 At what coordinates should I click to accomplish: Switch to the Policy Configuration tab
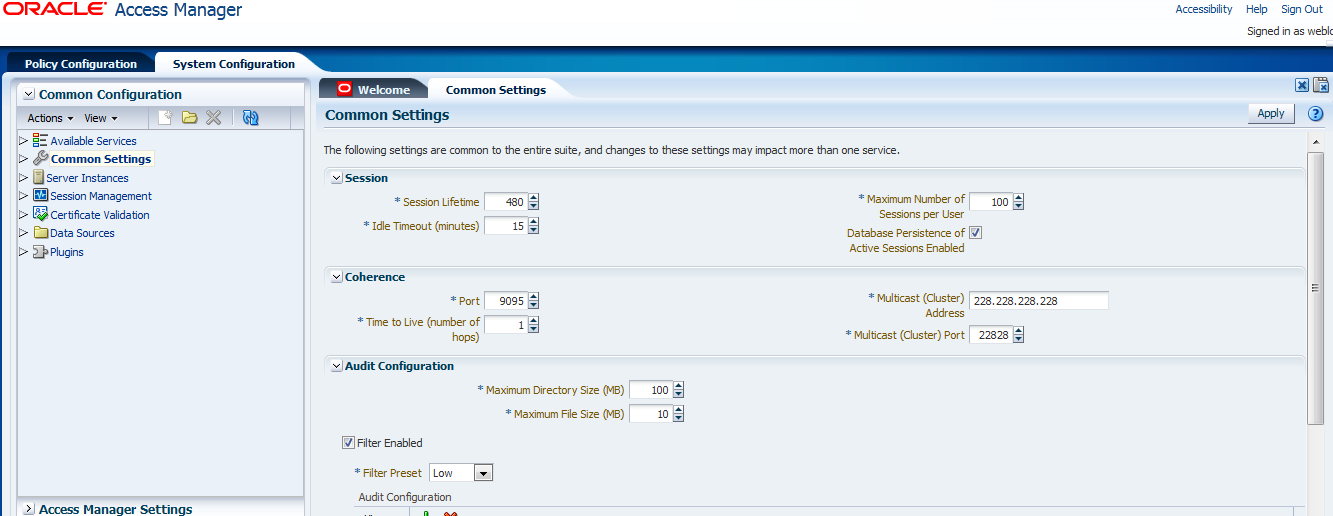pos(81,64)
